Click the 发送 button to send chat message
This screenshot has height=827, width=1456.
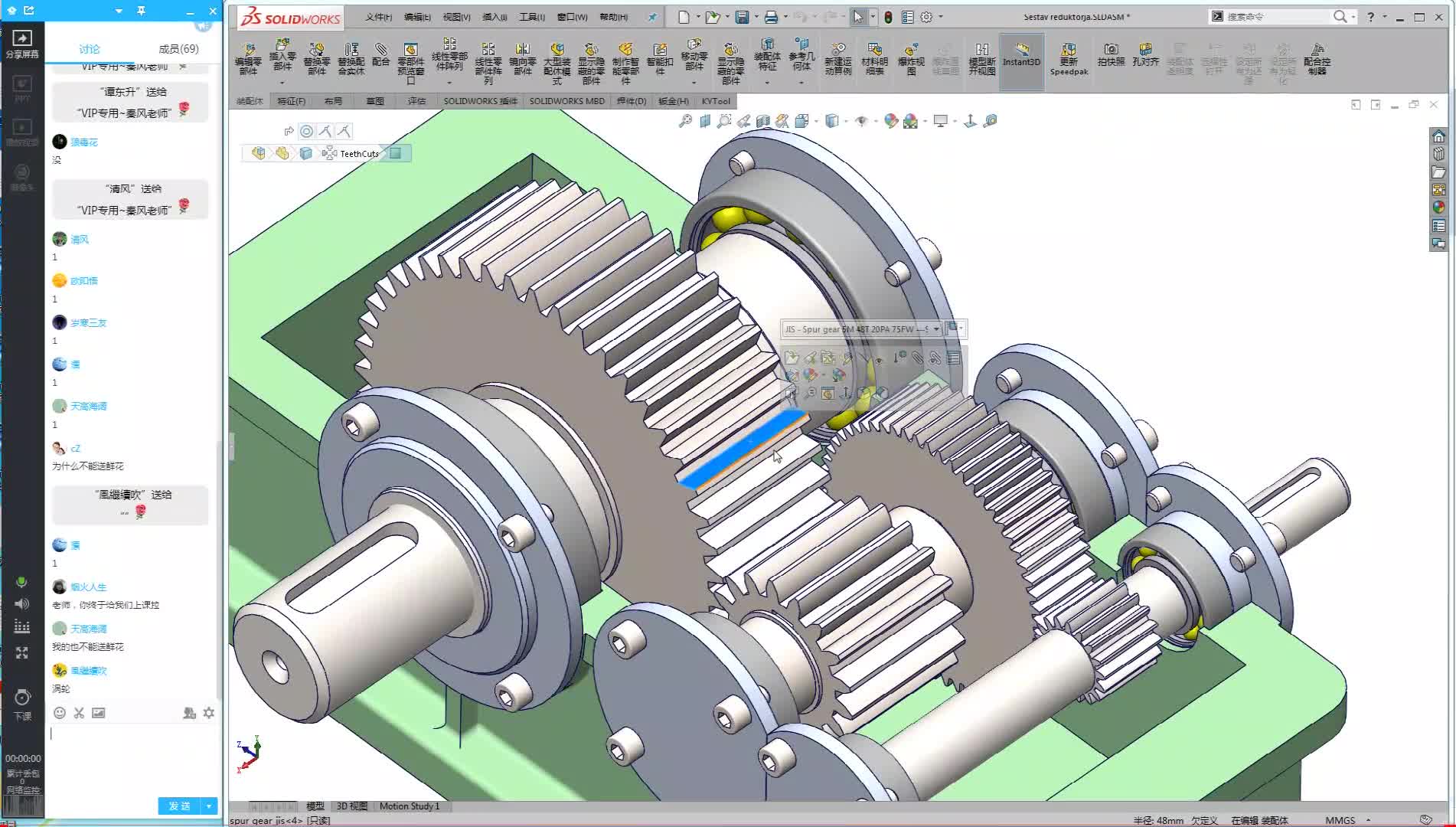pos(178,806)
